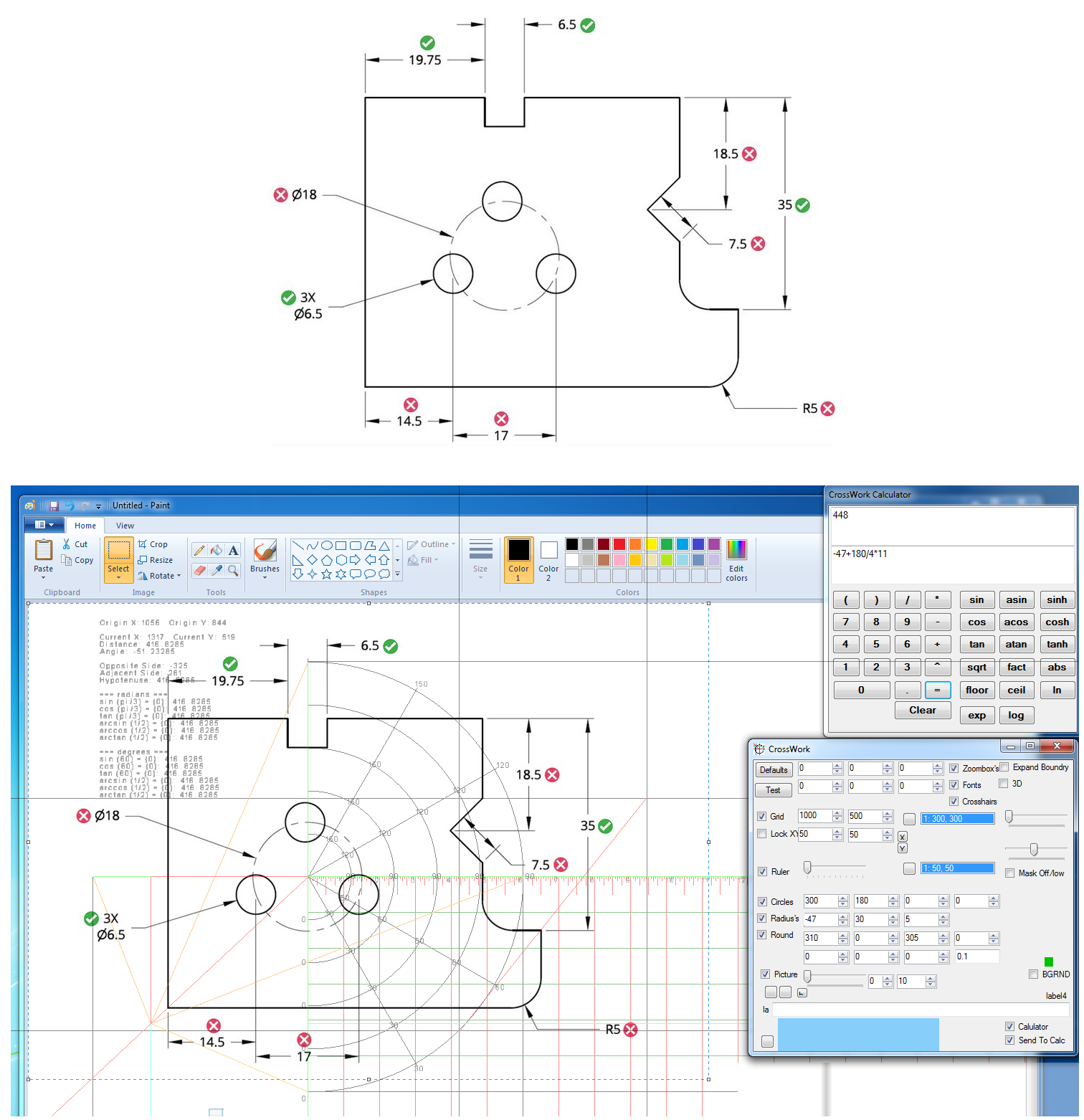Check the Mask Off/low checkbox
Image resolution: width=1084 pixels, height=1120 pixels.
tap(1010, 873)
